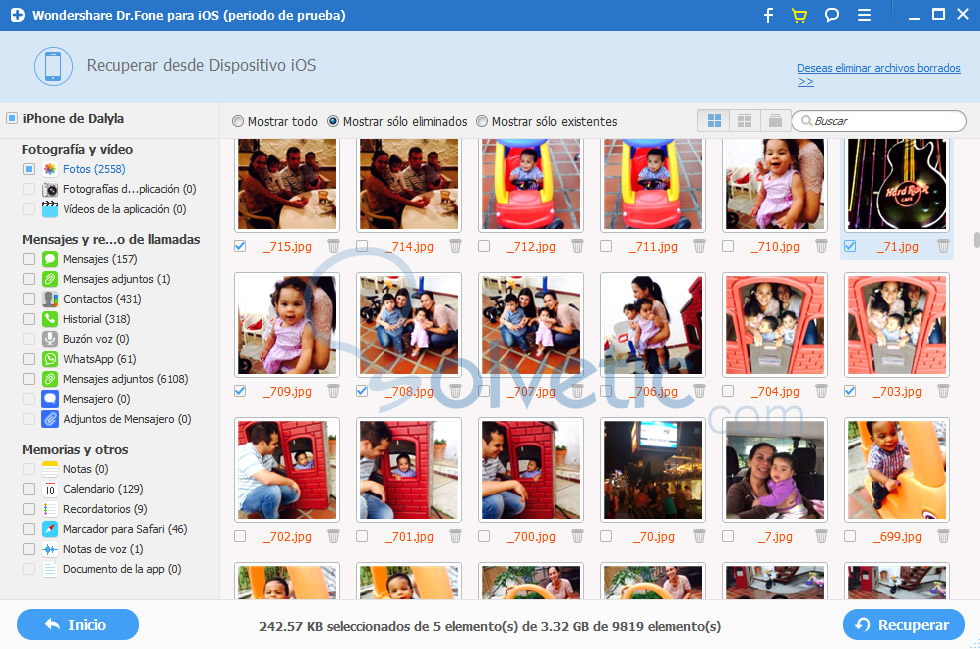This screenshot has height=649, width=980.
Task: Click trash icon next to _70.jpg
Action: pos(699,536)
